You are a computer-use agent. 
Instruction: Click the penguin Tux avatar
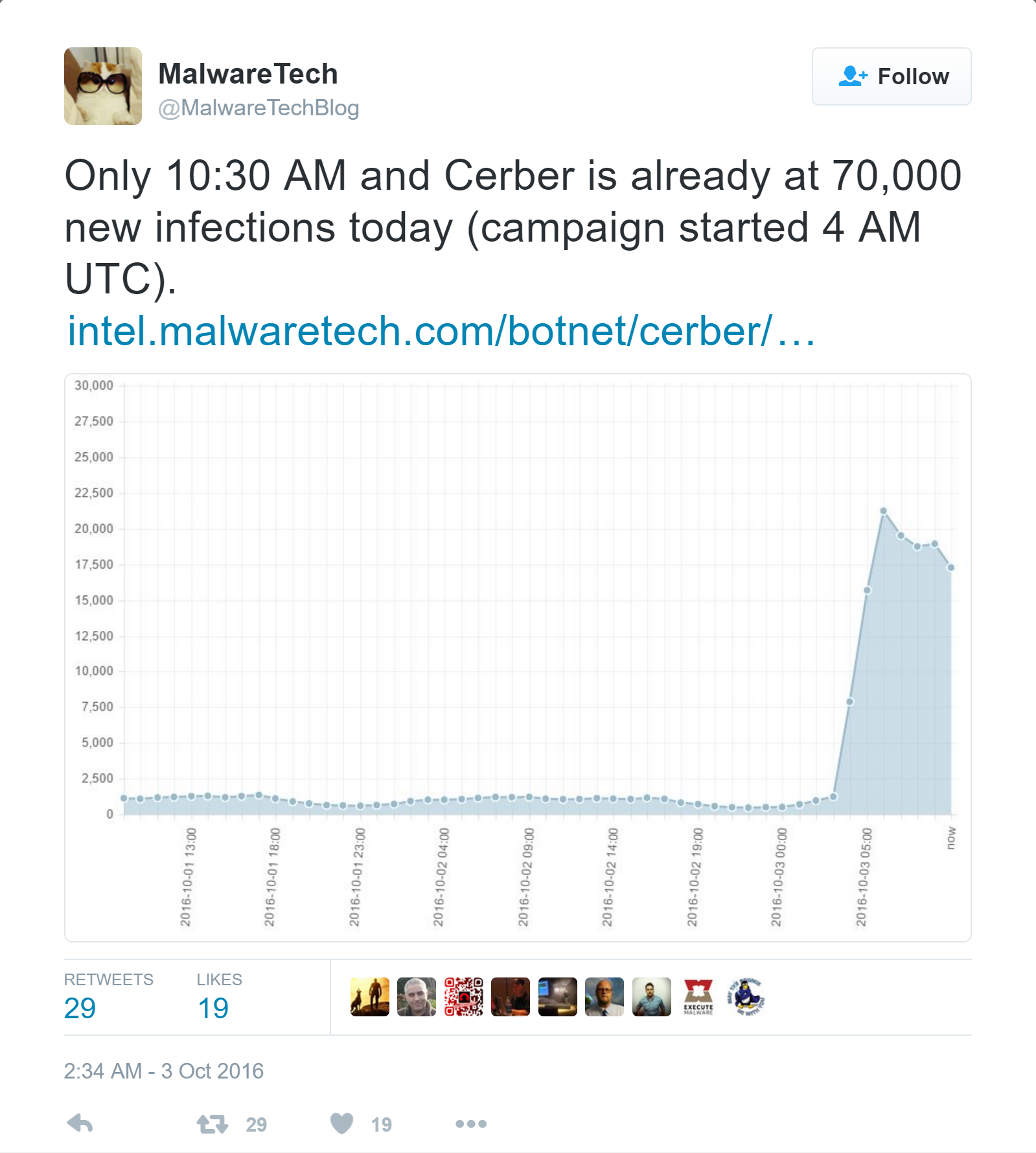745,998
